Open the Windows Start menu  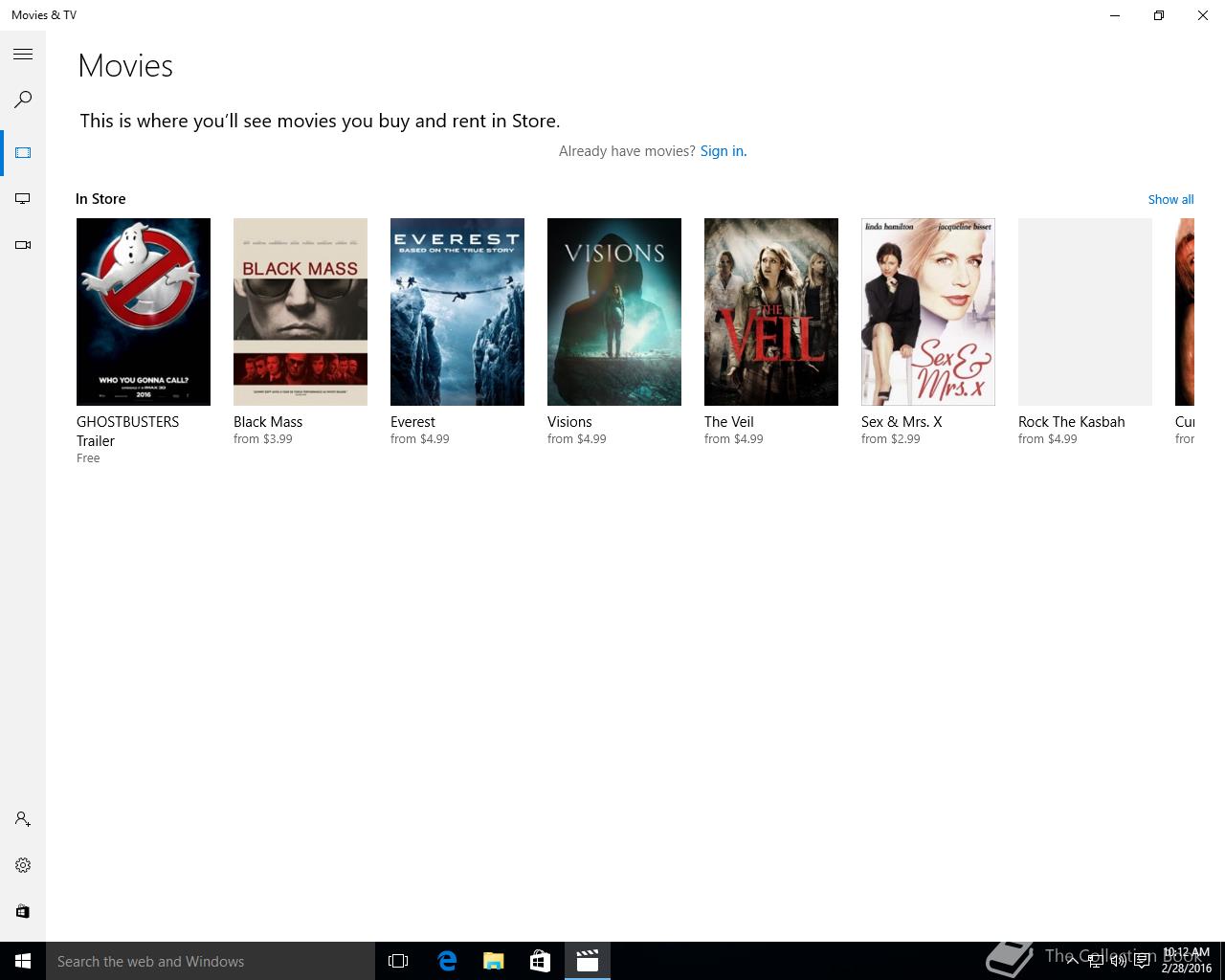point(23,961)
